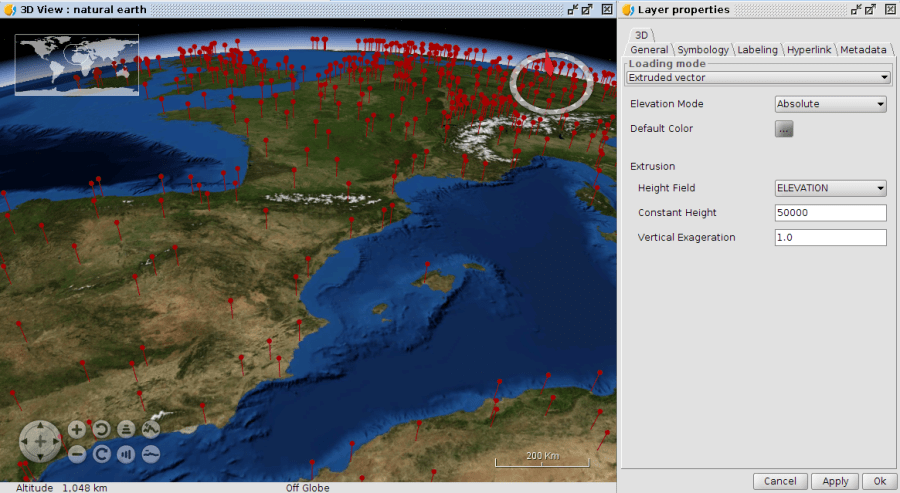Viewport: 900px width, 493px height.
Task: Click the stacked-layers tilt icon
Action: pyautogui.click(x=126, y=430)
